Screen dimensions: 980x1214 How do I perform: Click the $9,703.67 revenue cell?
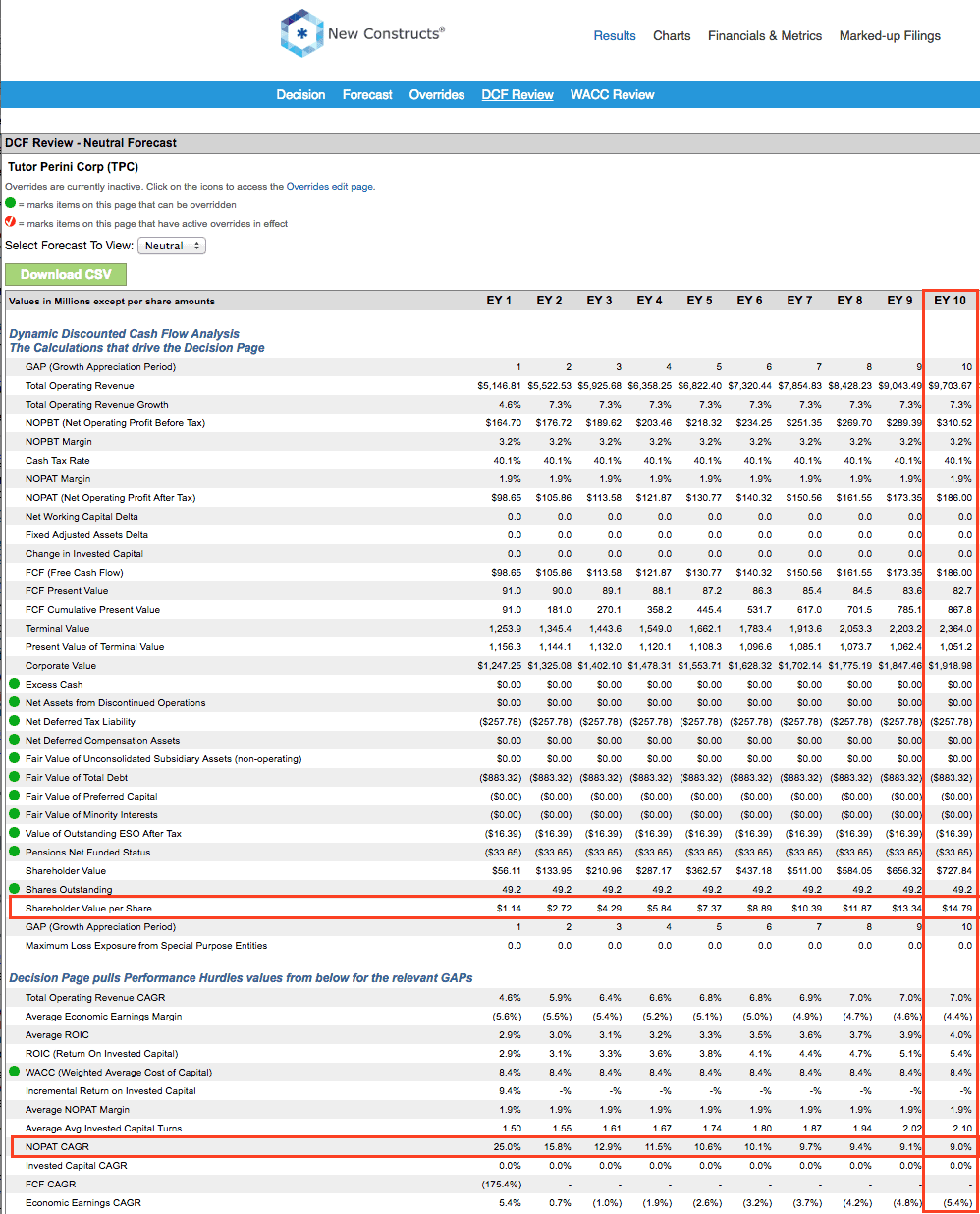(951, 385)
